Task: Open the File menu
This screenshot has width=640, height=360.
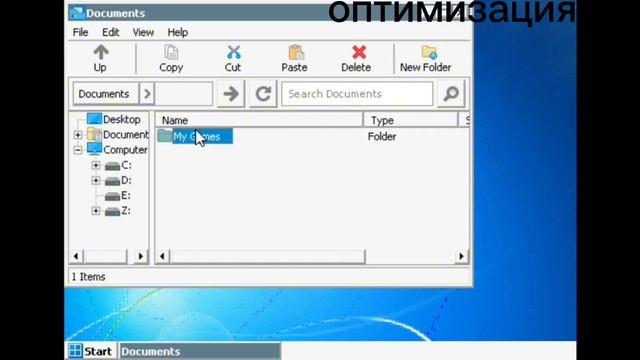Action: coord(80,32)
